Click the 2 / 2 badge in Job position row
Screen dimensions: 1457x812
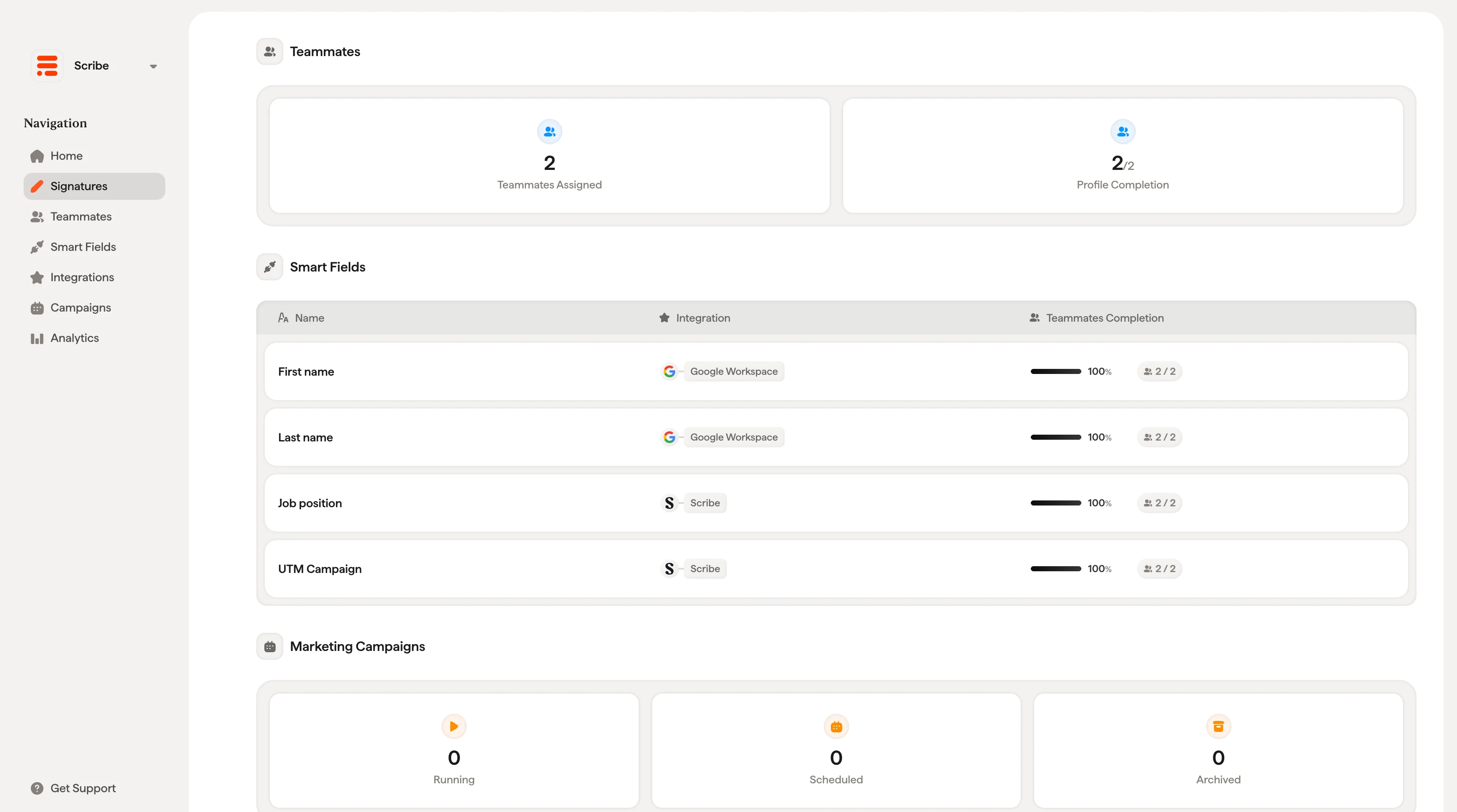click(1159, 503)
